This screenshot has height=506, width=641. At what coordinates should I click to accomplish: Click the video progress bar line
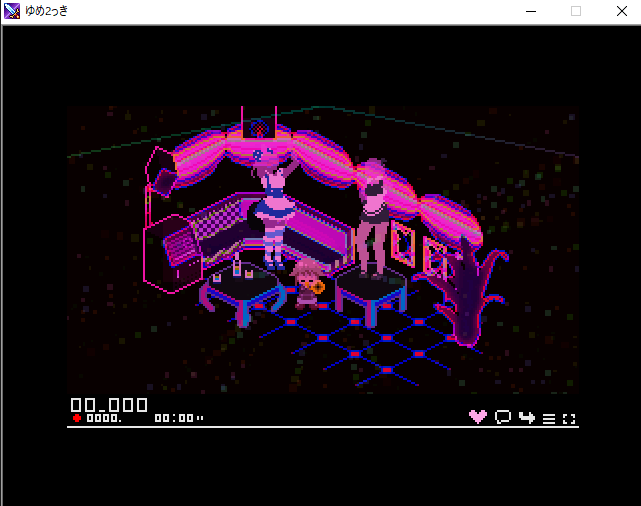pos(323,427)
